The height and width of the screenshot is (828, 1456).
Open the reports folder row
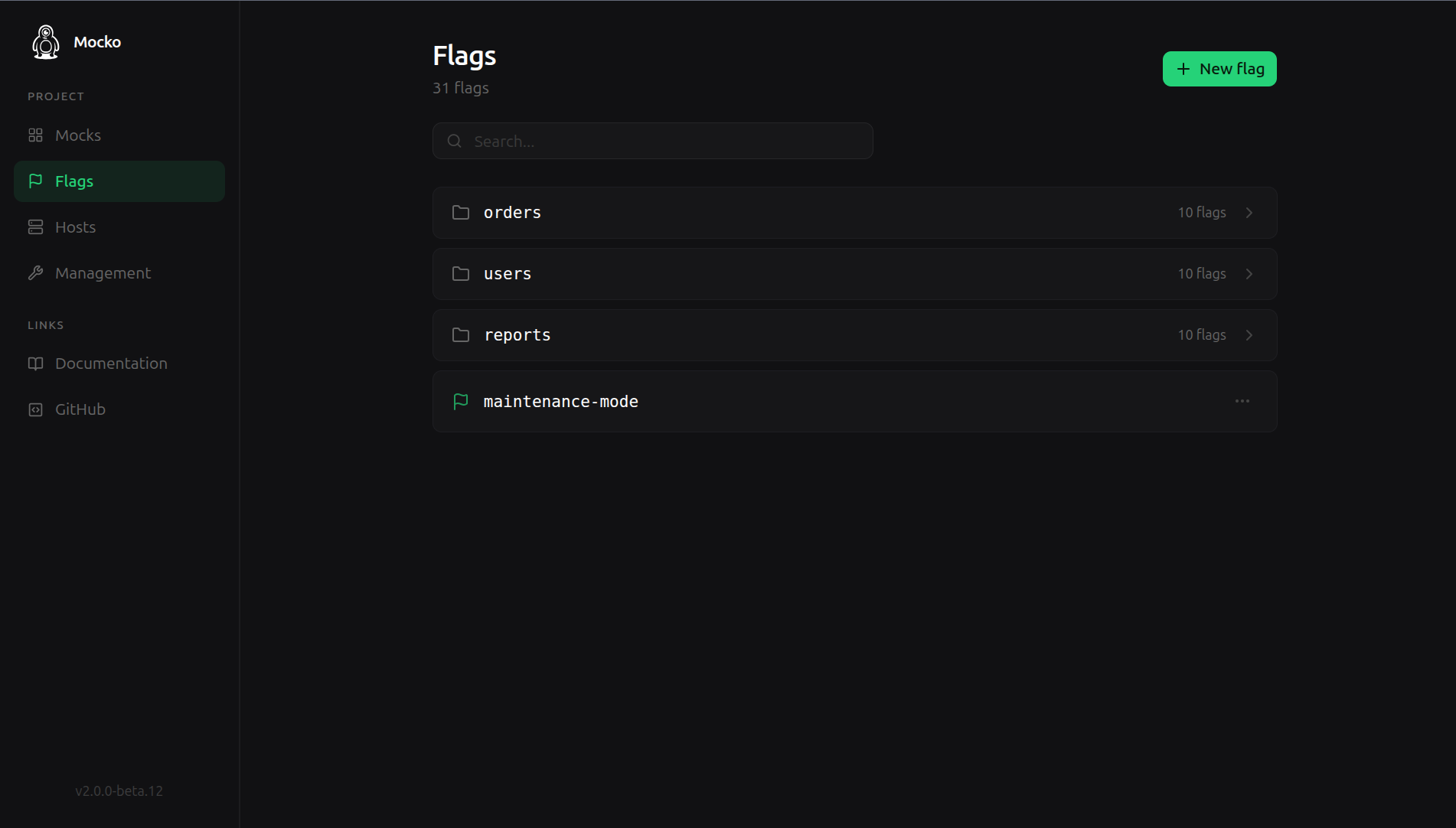click(855, 335)
